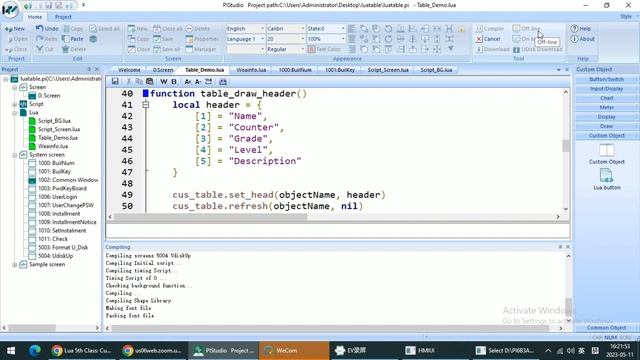
Task: Open the Calibri font dropdown
Action: (302, 29)
